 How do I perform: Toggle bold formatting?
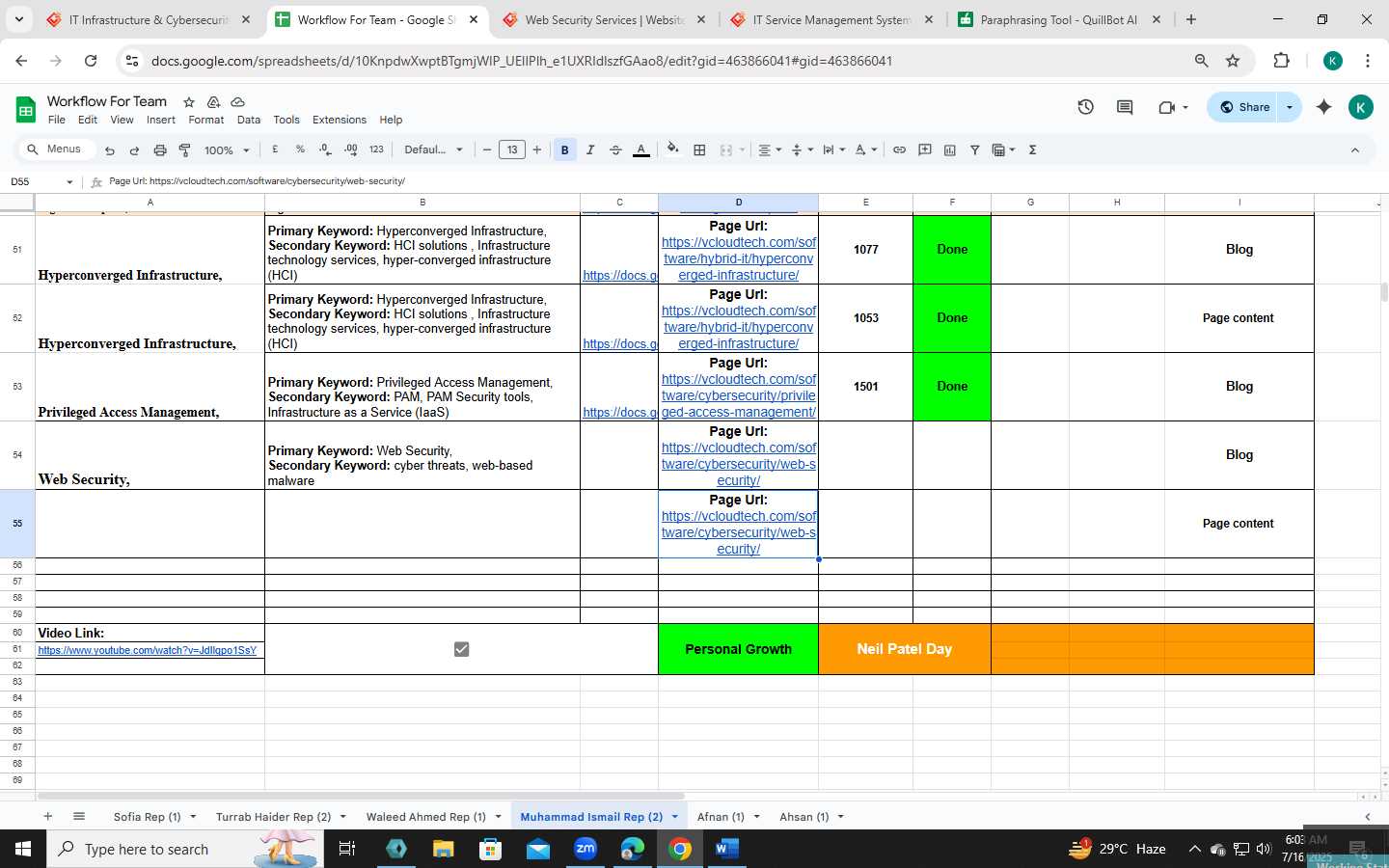[565, 149]
